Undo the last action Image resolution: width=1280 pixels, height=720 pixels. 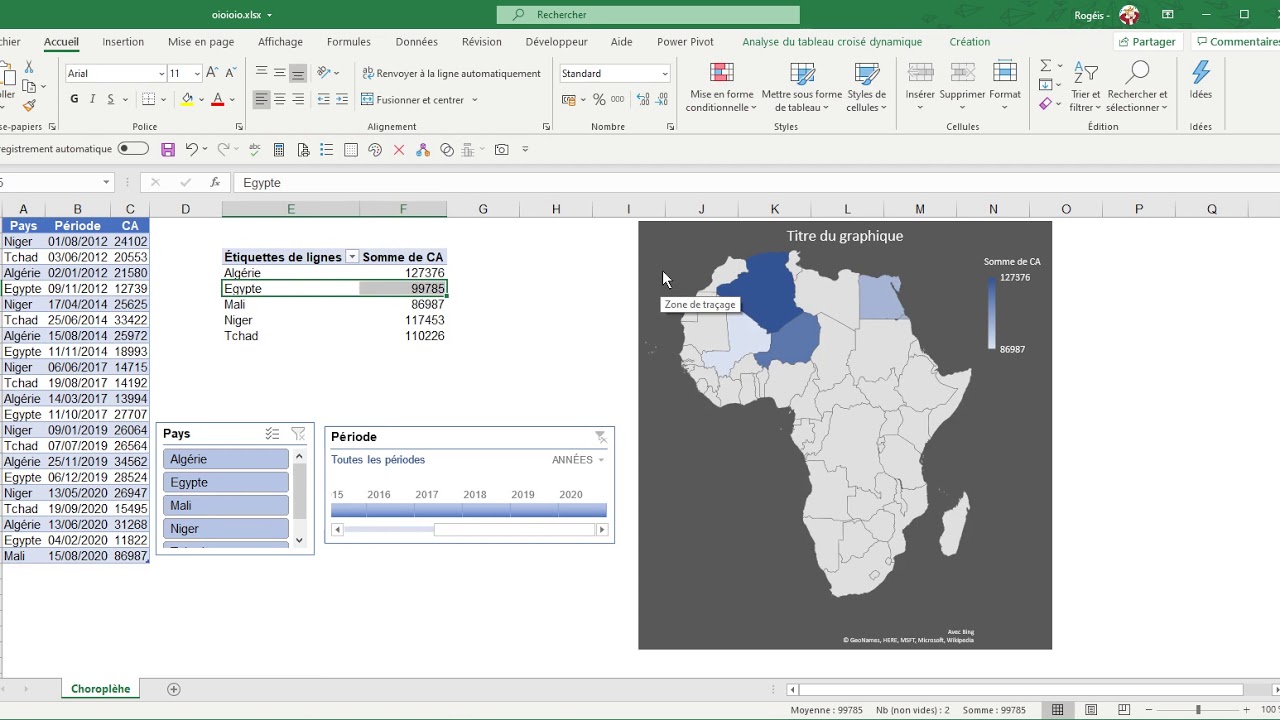[x=191, y=150]
